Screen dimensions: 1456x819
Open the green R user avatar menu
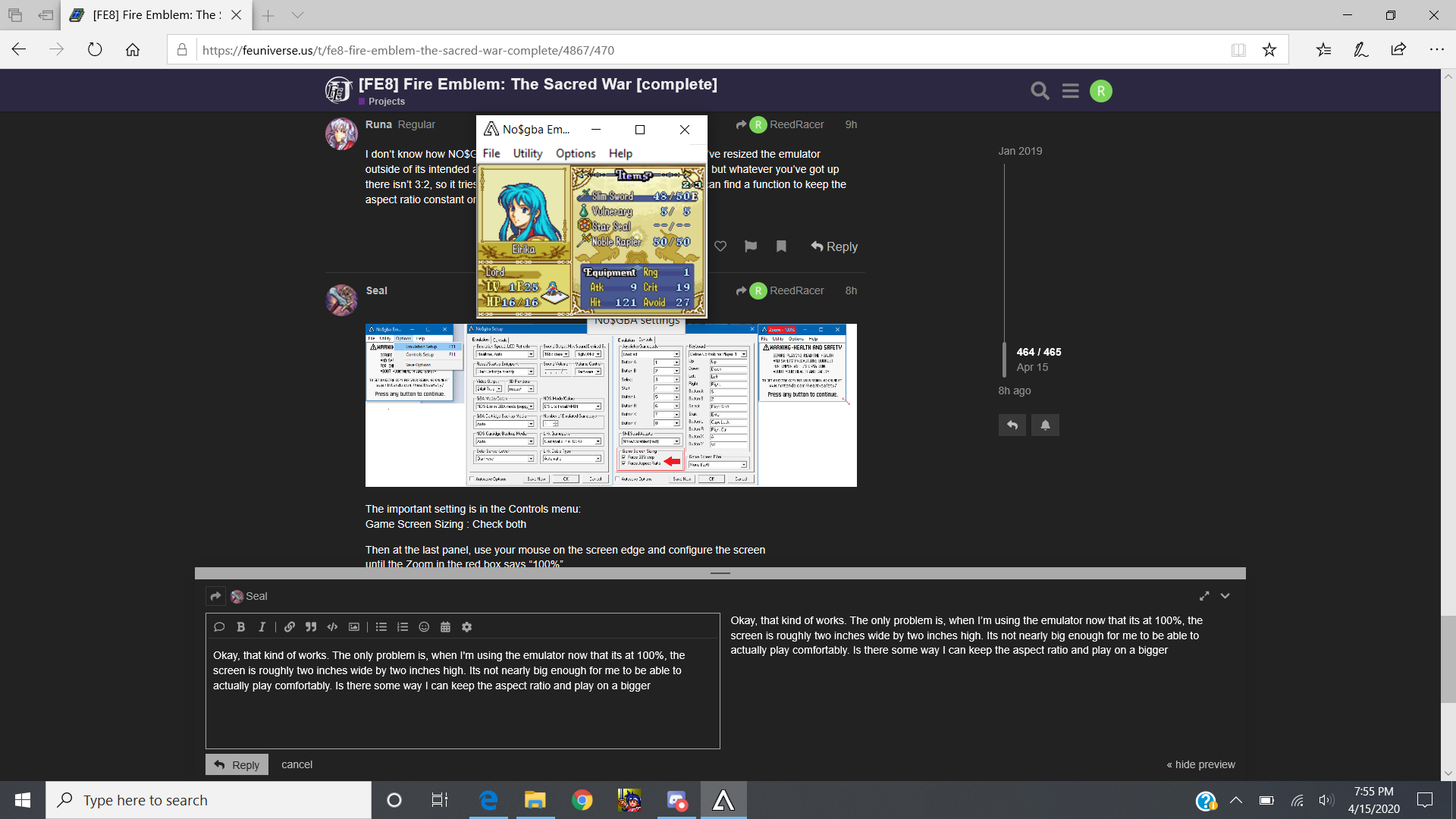(1100, 91)
